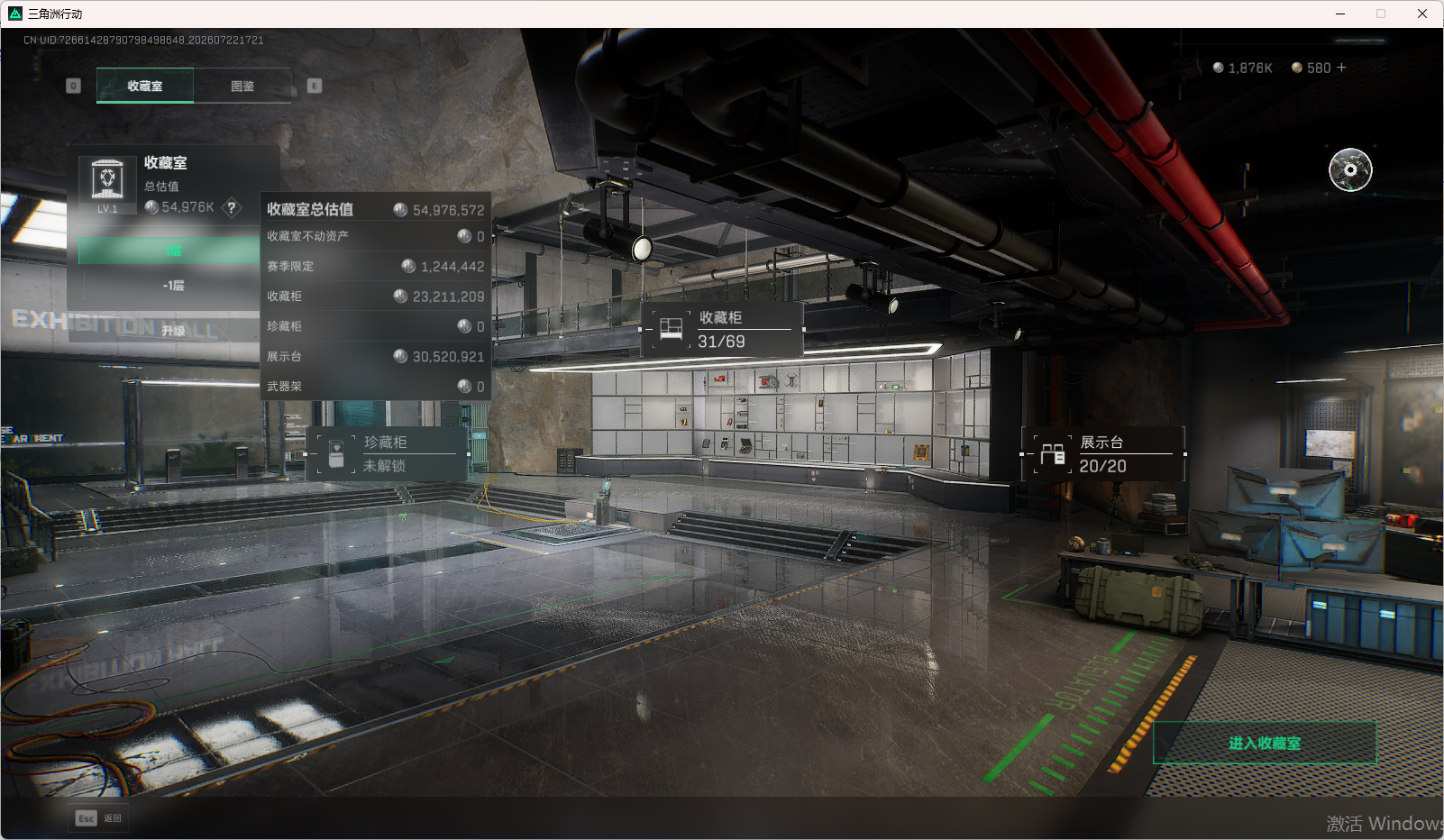Viewport: 1444px width, 840px height.
Task: Click the 展示台 display stand icon
Action: coord(1053,453)
